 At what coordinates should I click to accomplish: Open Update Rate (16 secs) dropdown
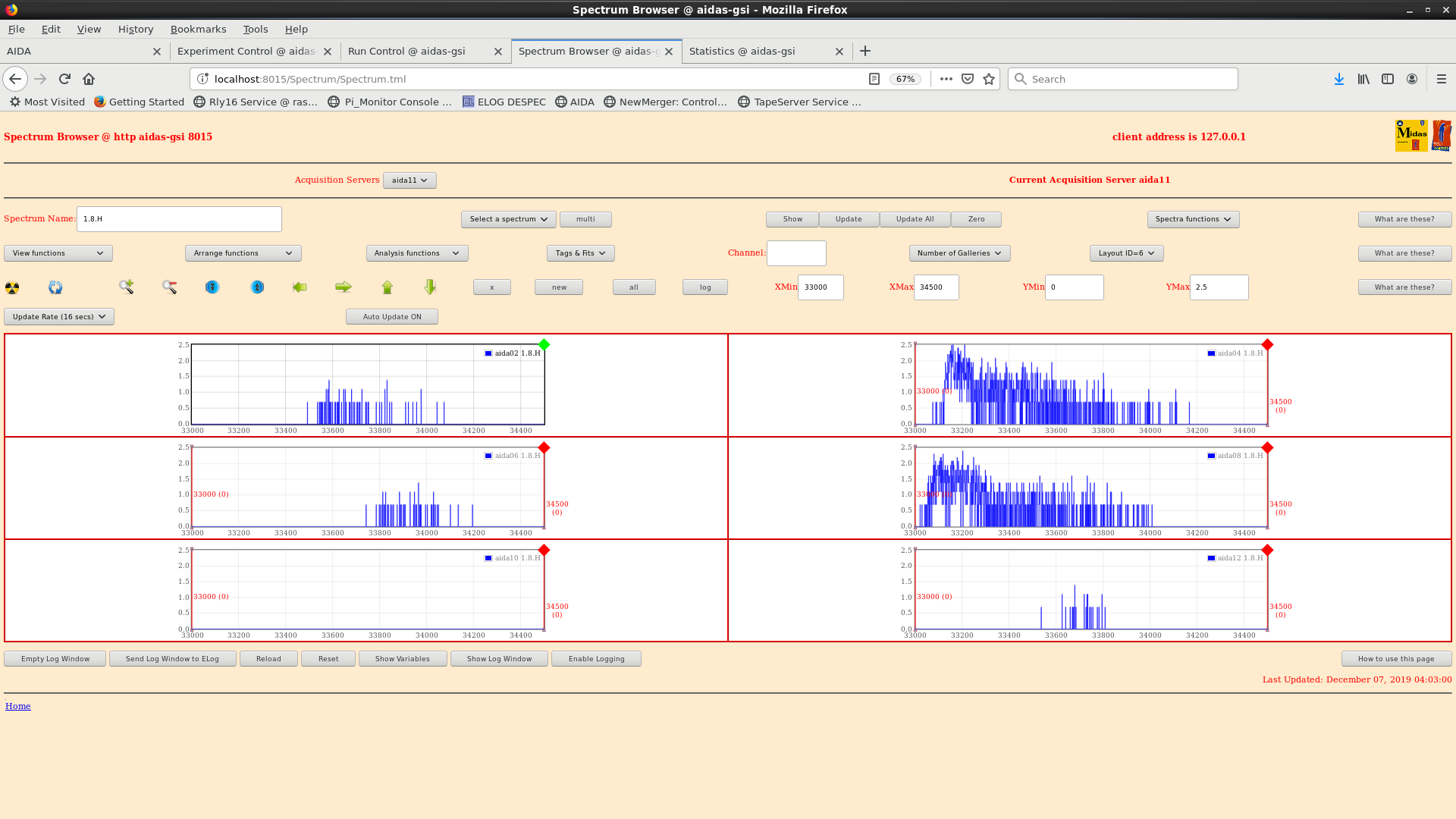59,317
